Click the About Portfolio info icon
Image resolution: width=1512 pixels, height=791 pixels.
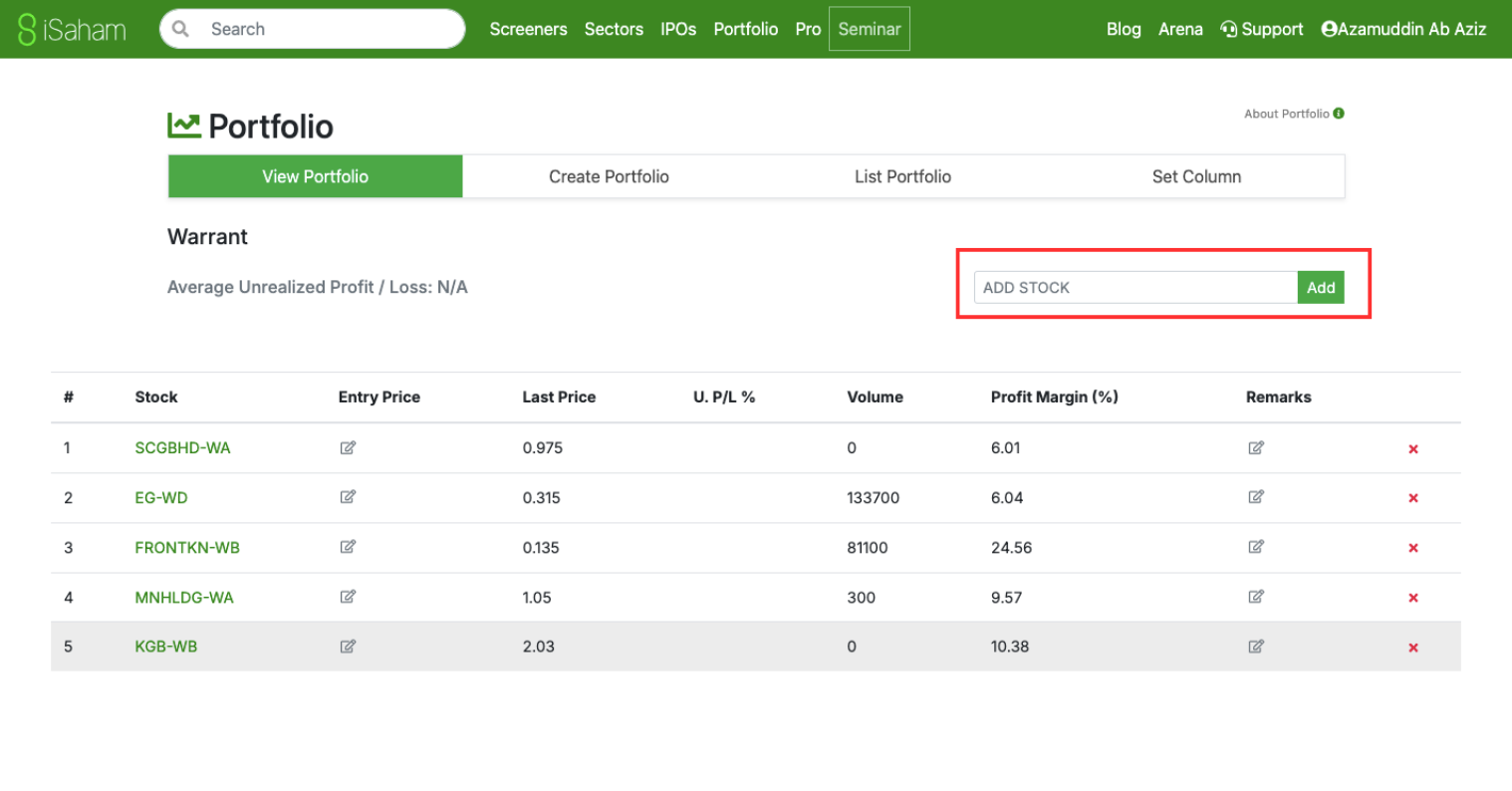click(x=1339, y=114)
